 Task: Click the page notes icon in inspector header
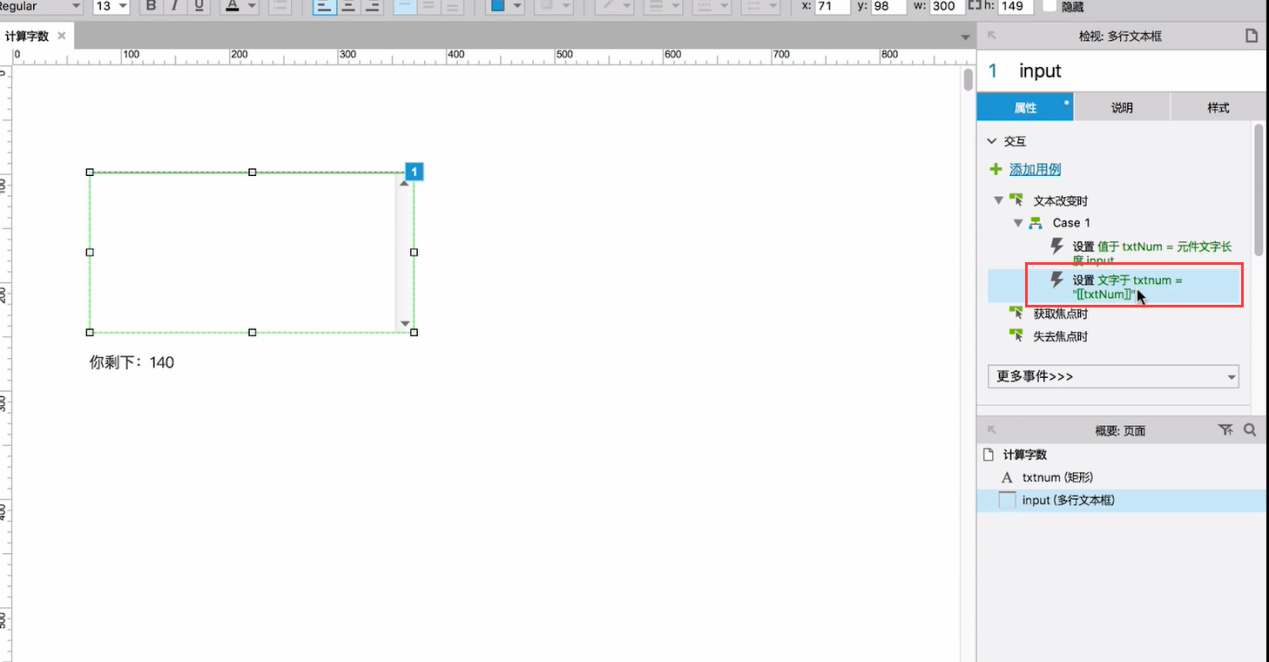click(x=1251, y=36)
